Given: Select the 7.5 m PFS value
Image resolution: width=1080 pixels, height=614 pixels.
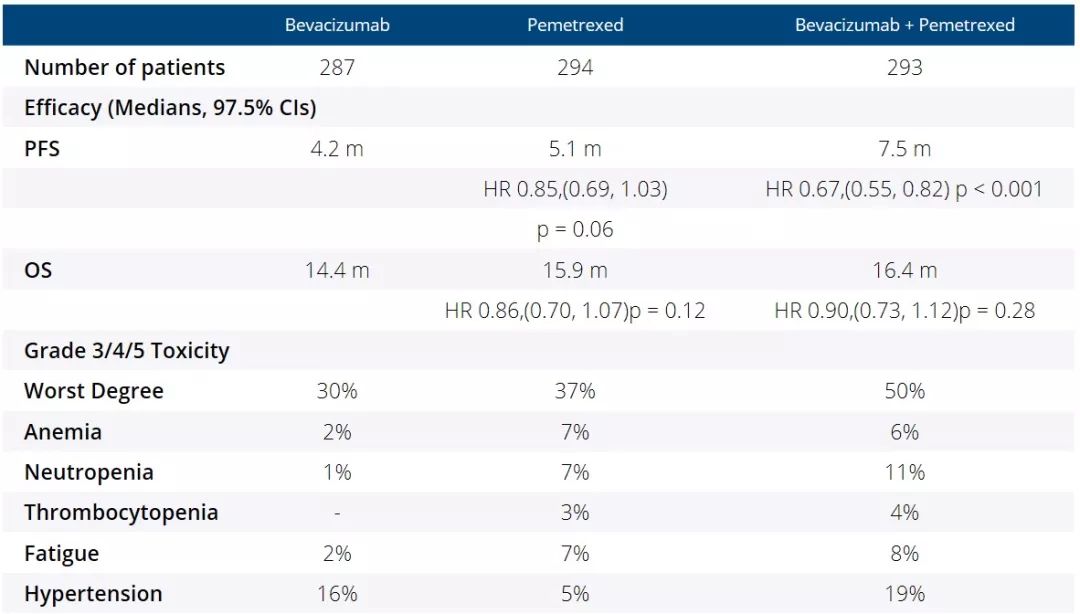Looking at the screenshot, I should (904, 149).
